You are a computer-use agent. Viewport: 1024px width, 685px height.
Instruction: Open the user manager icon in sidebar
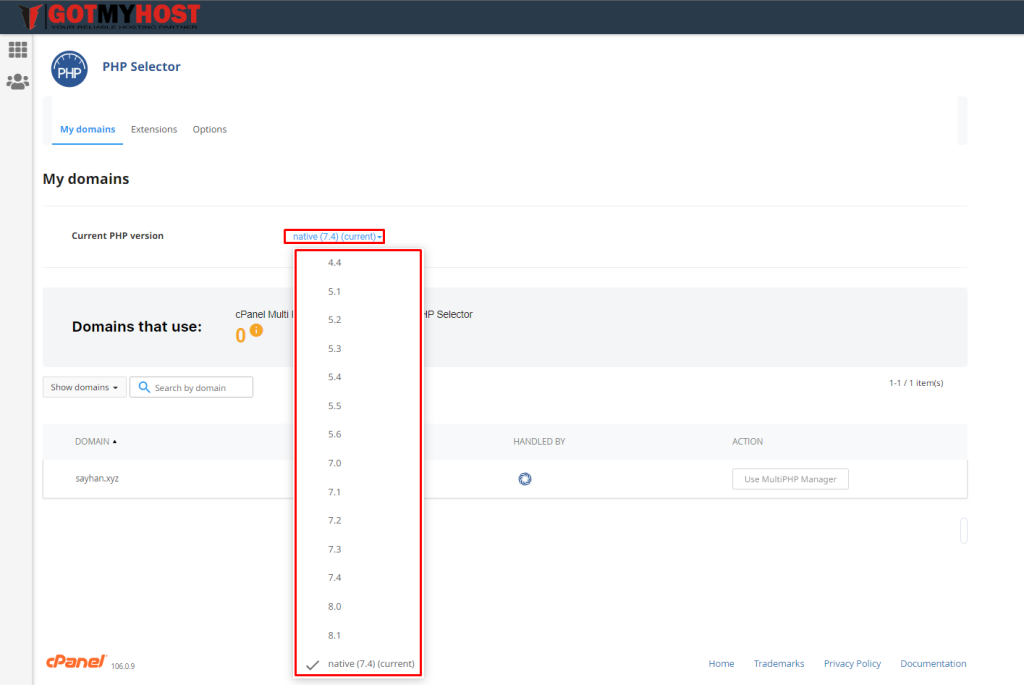[x=17, y=82]
